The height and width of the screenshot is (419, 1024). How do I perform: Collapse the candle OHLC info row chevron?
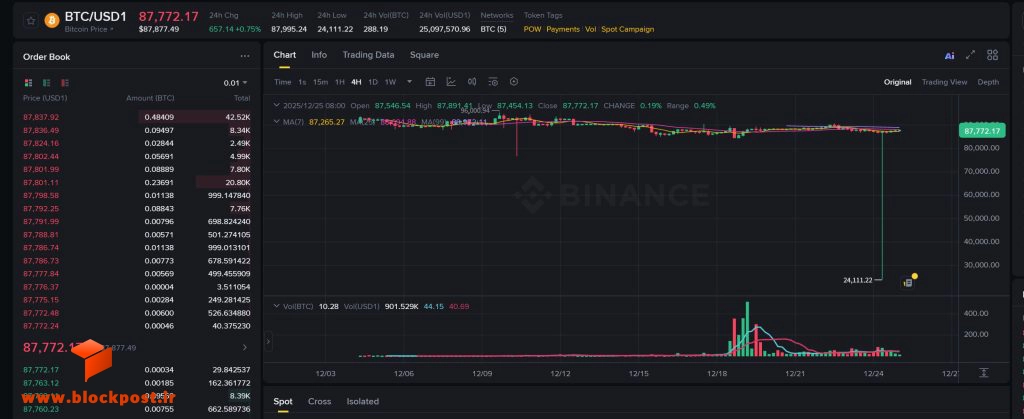276,105
